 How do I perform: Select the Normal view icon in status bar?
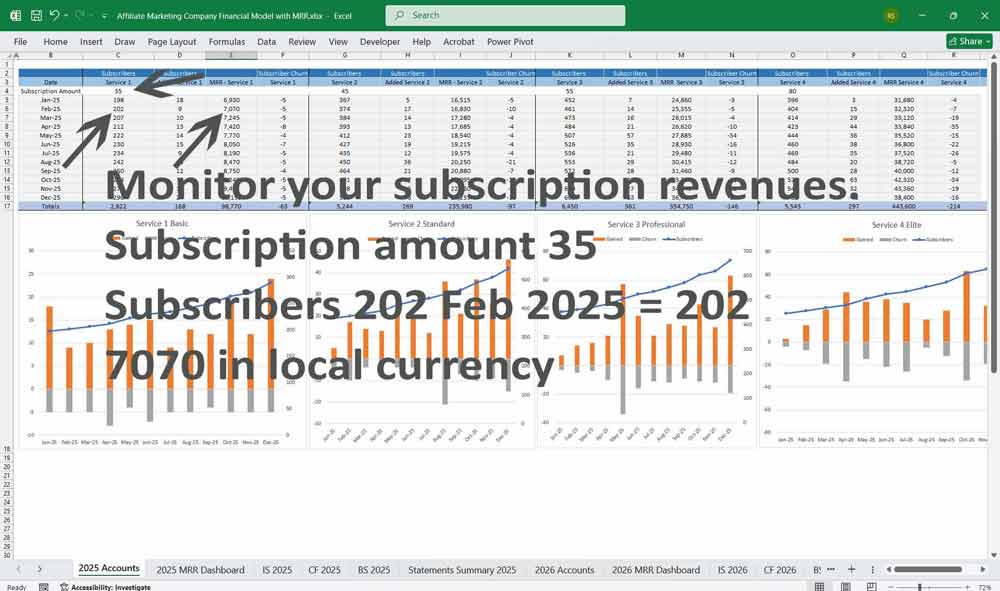[821, 585]
